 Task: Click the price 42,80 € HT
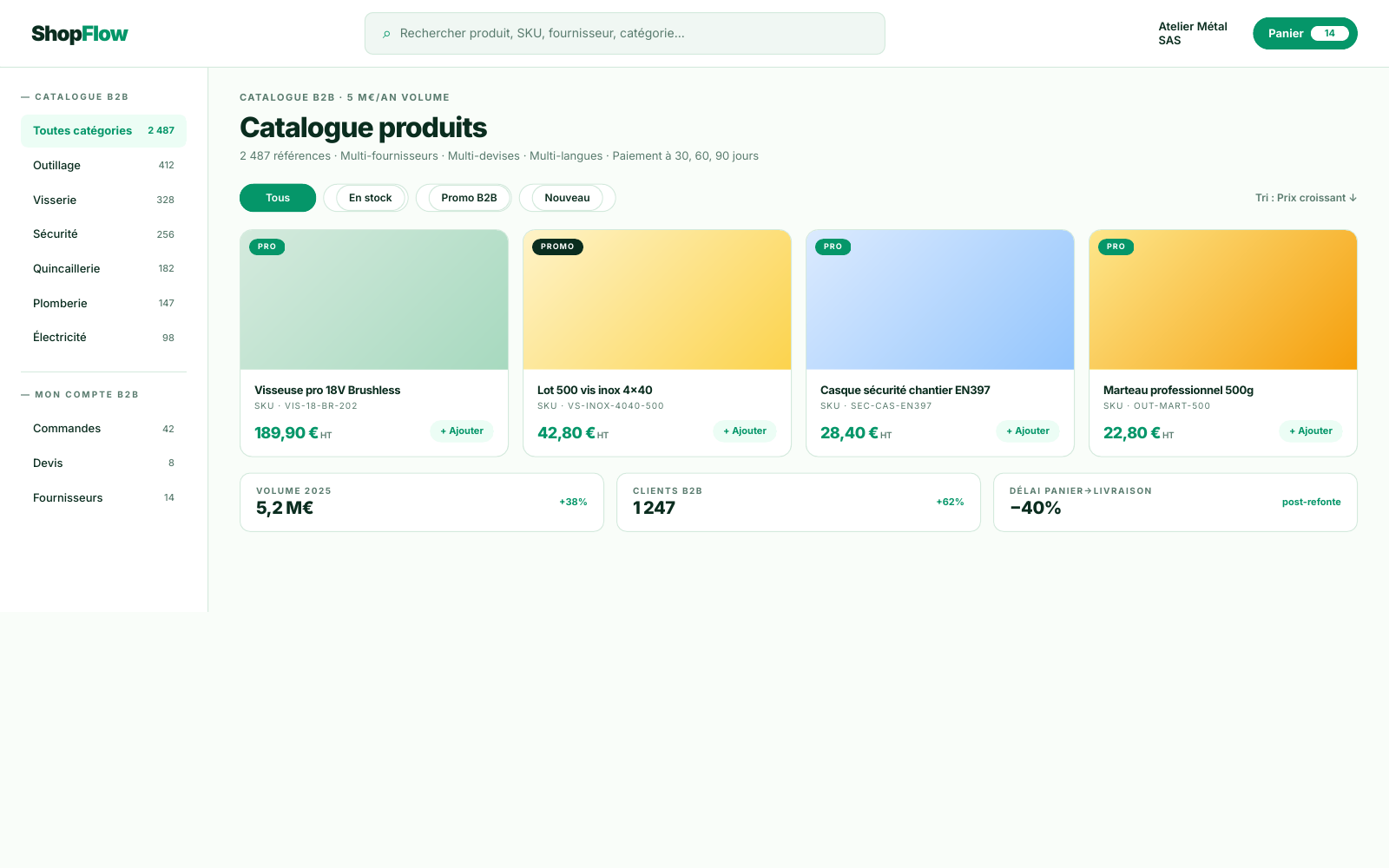(573, 433)
